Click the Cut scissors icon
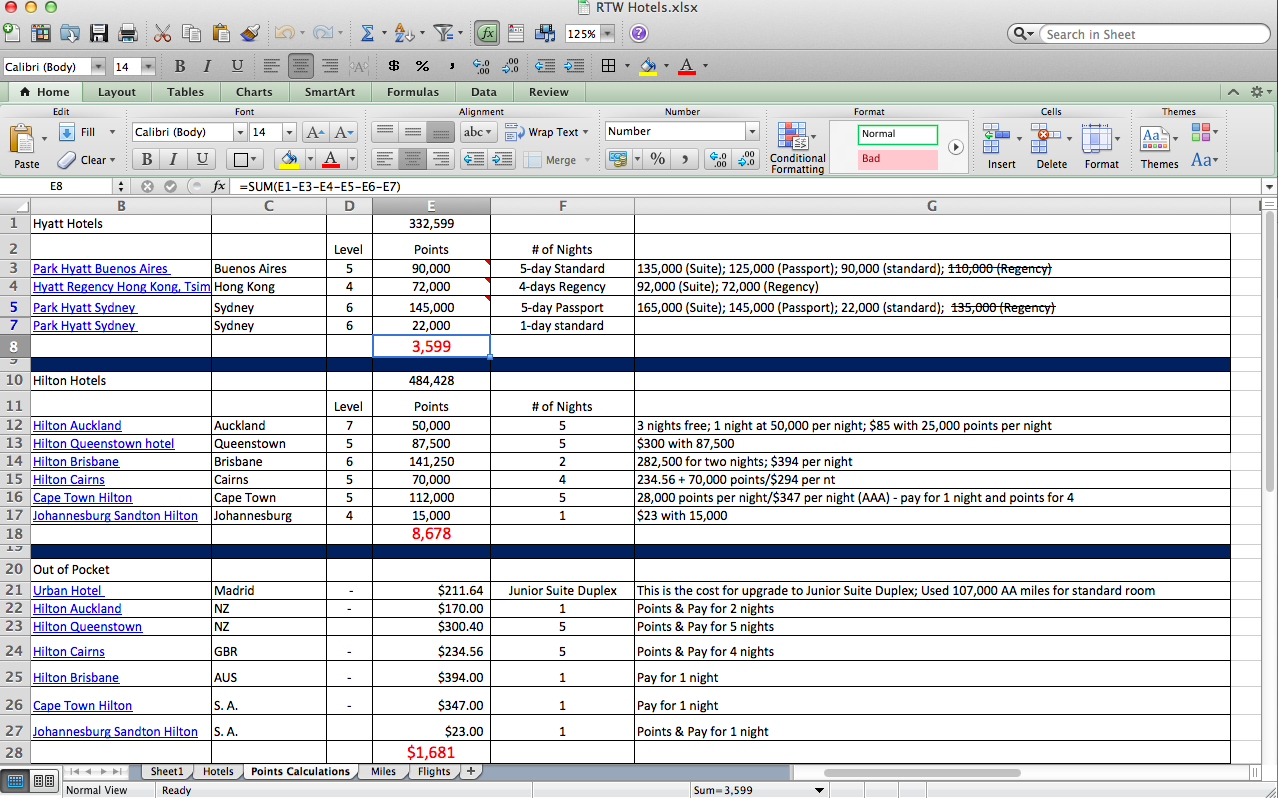1278x798 pixels. (163, 34)
